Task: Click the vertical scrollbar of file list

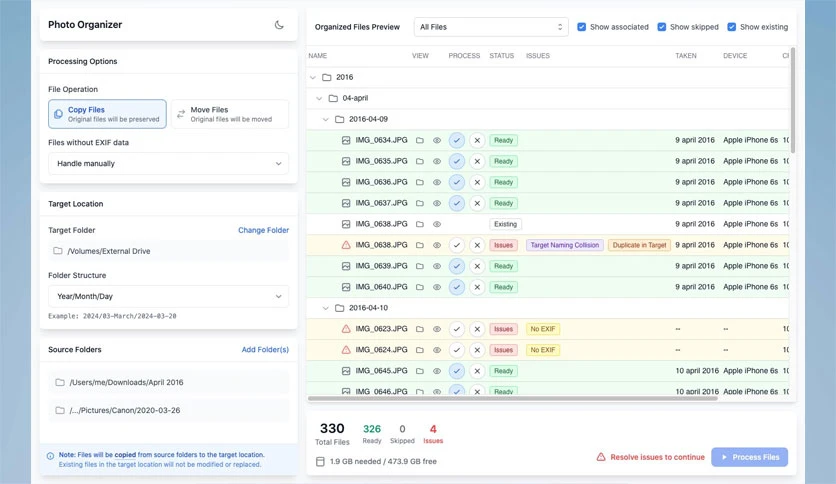Action: [x=793, y=100]
